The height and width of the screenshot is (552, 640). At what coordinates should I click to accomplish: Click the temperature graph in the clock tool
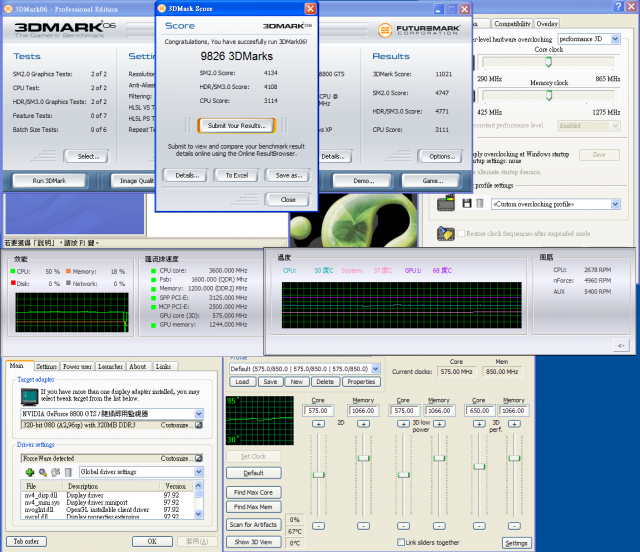260,420
